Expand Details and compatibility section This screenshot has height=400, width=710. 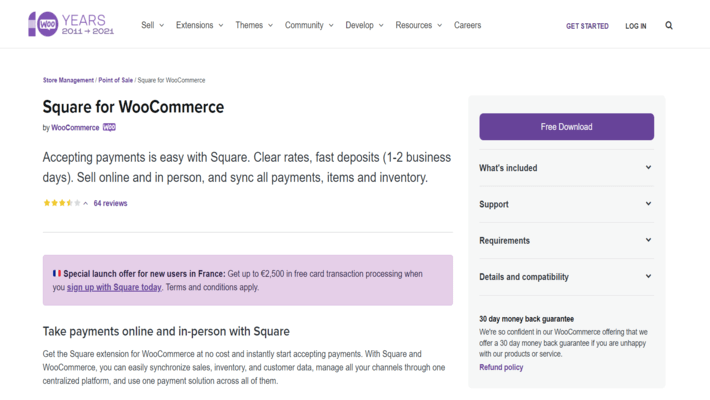click(x=566, y=277)
